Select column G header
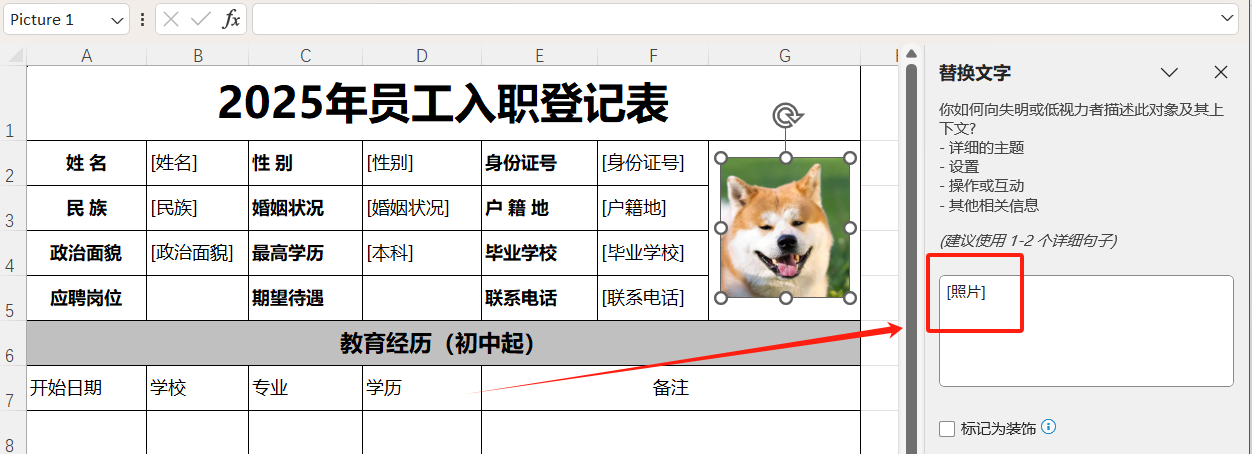 point(784,56)
